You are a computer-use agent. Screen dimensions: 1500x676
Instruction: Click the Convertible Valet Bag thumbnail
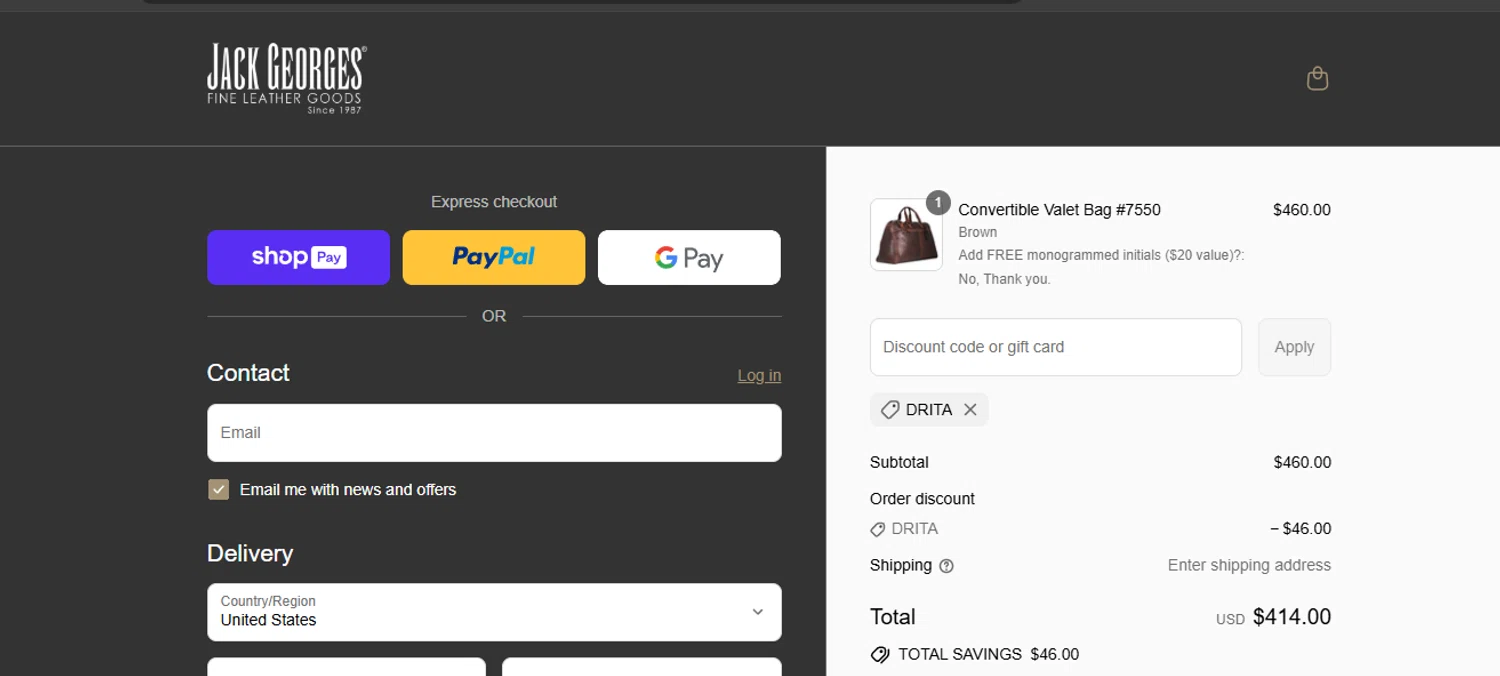tap(906, 234)
